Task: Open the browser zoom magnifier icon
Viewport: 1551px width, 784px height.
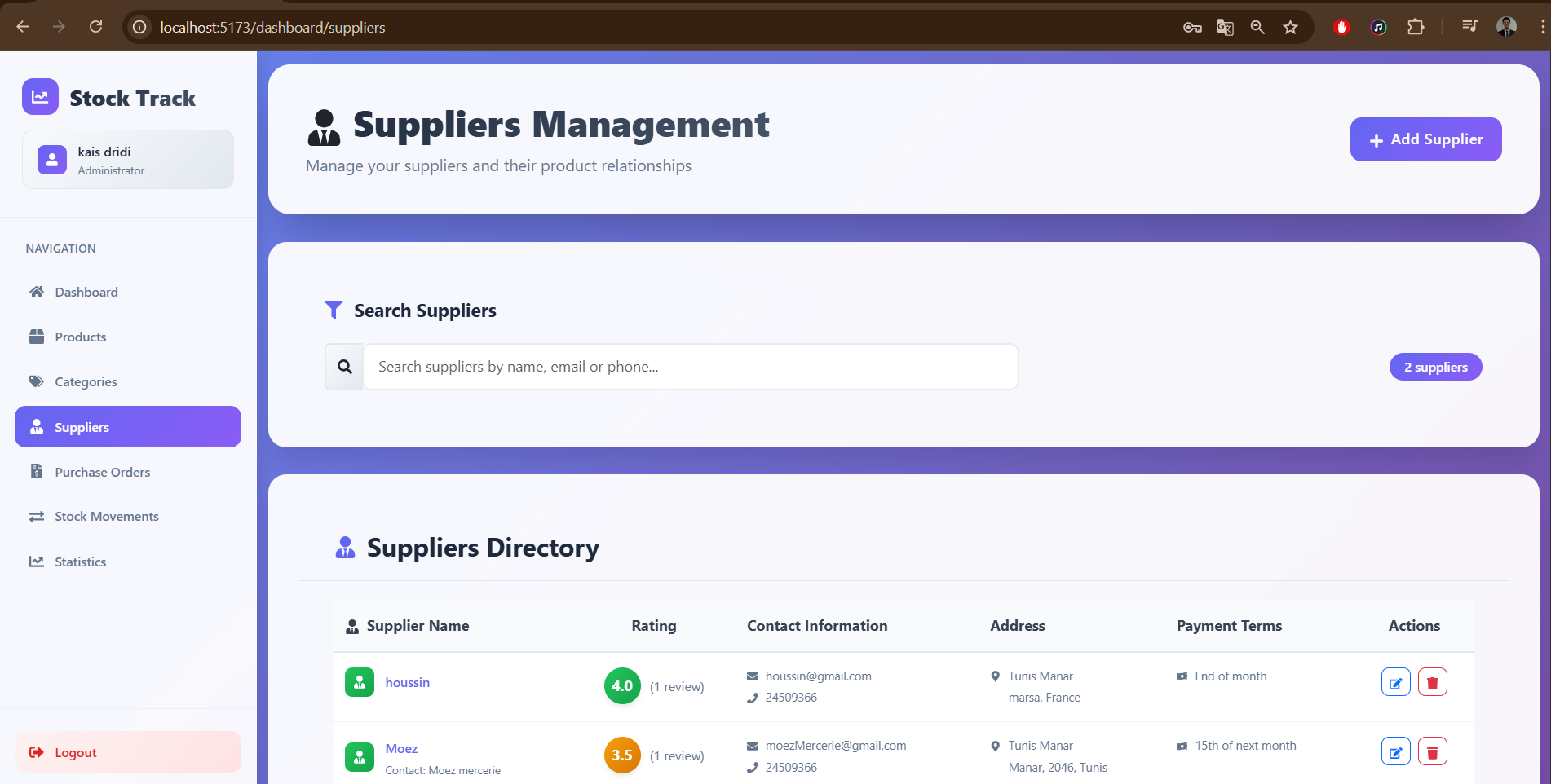Action: 1257,27
